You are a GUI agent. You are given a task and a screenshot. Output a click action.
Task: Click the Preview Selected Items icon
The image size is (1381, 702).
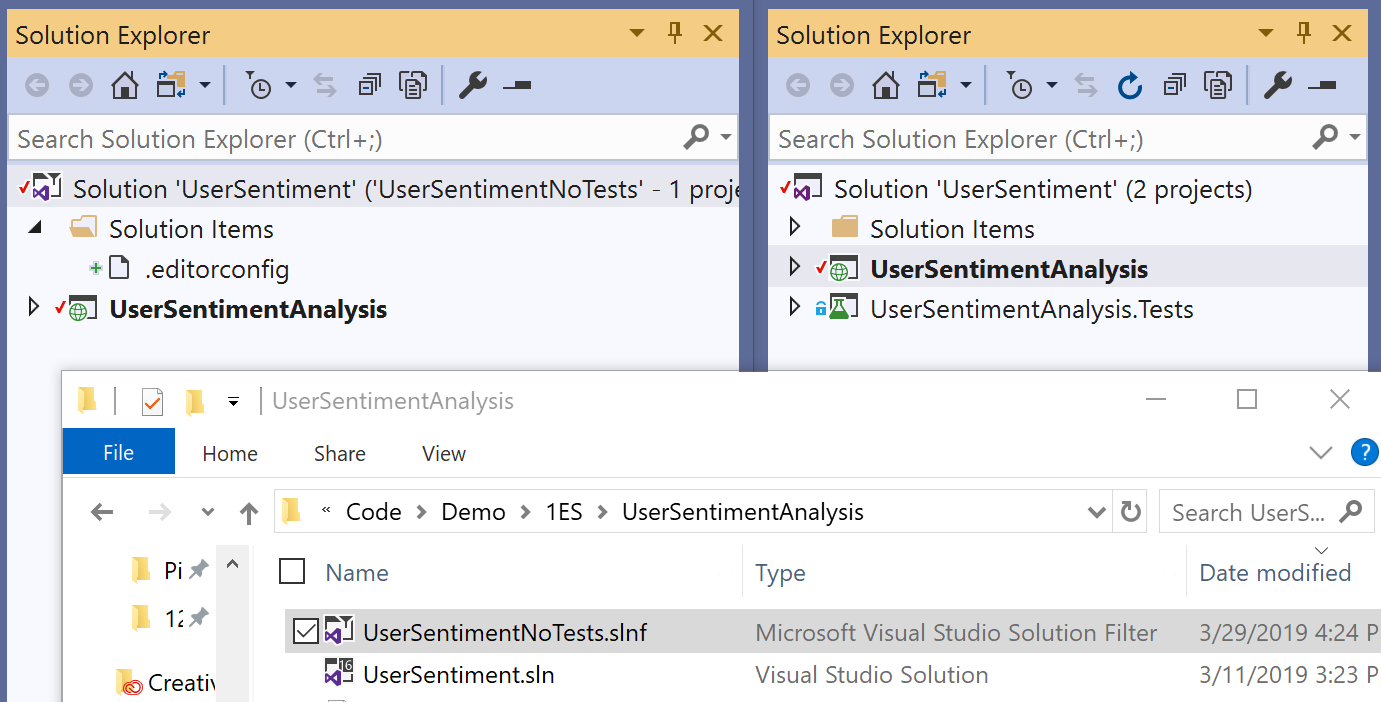(x=413, y=85)
